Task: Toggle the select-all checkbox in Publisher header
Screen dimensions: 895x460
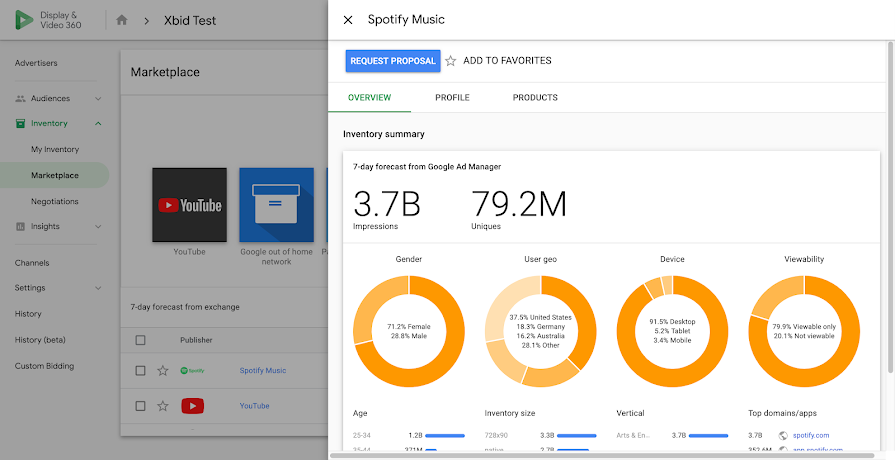Action: [141, 340]
